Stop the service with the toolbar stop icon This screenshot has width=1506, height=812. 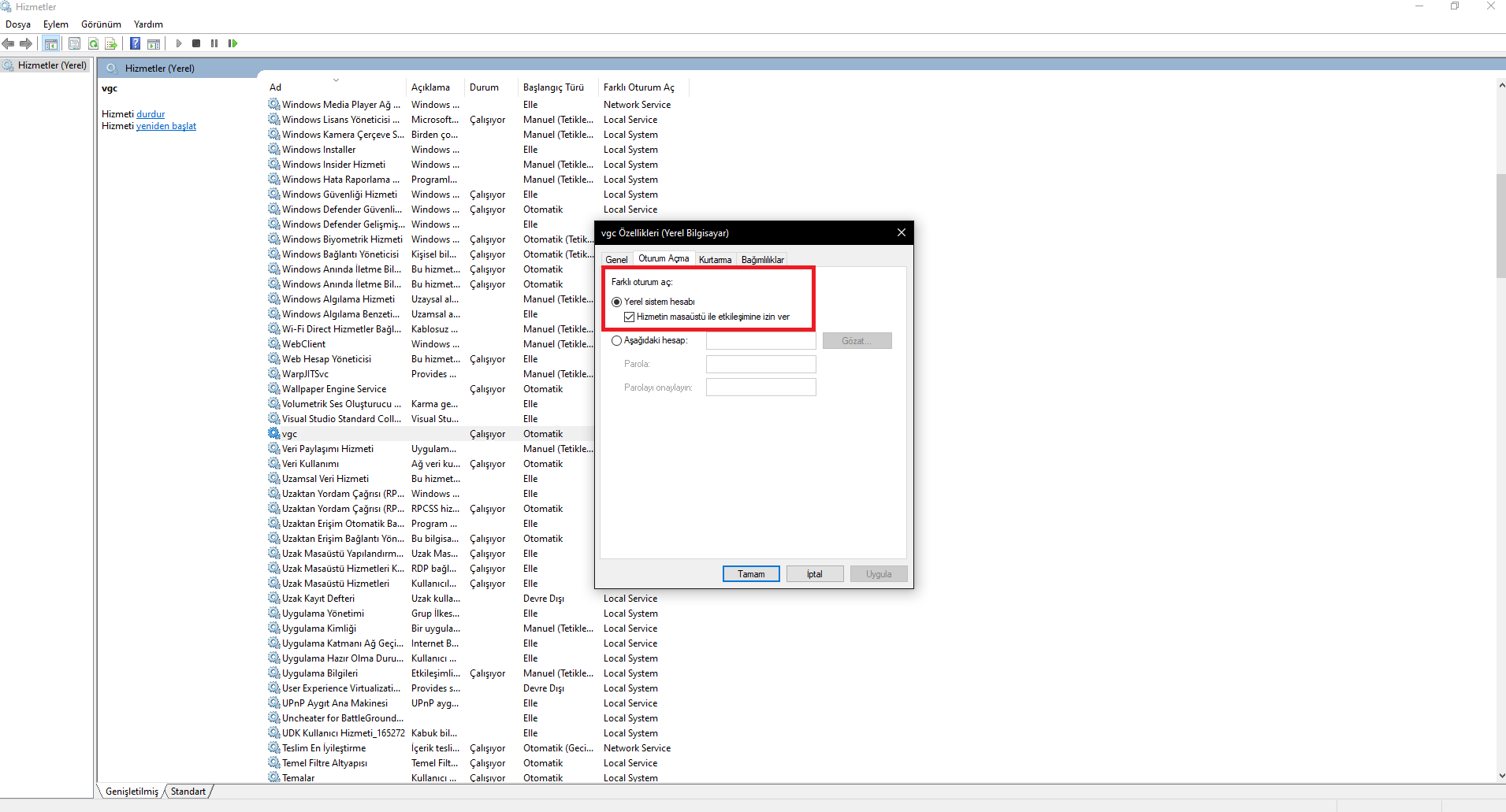coord(196,43)
